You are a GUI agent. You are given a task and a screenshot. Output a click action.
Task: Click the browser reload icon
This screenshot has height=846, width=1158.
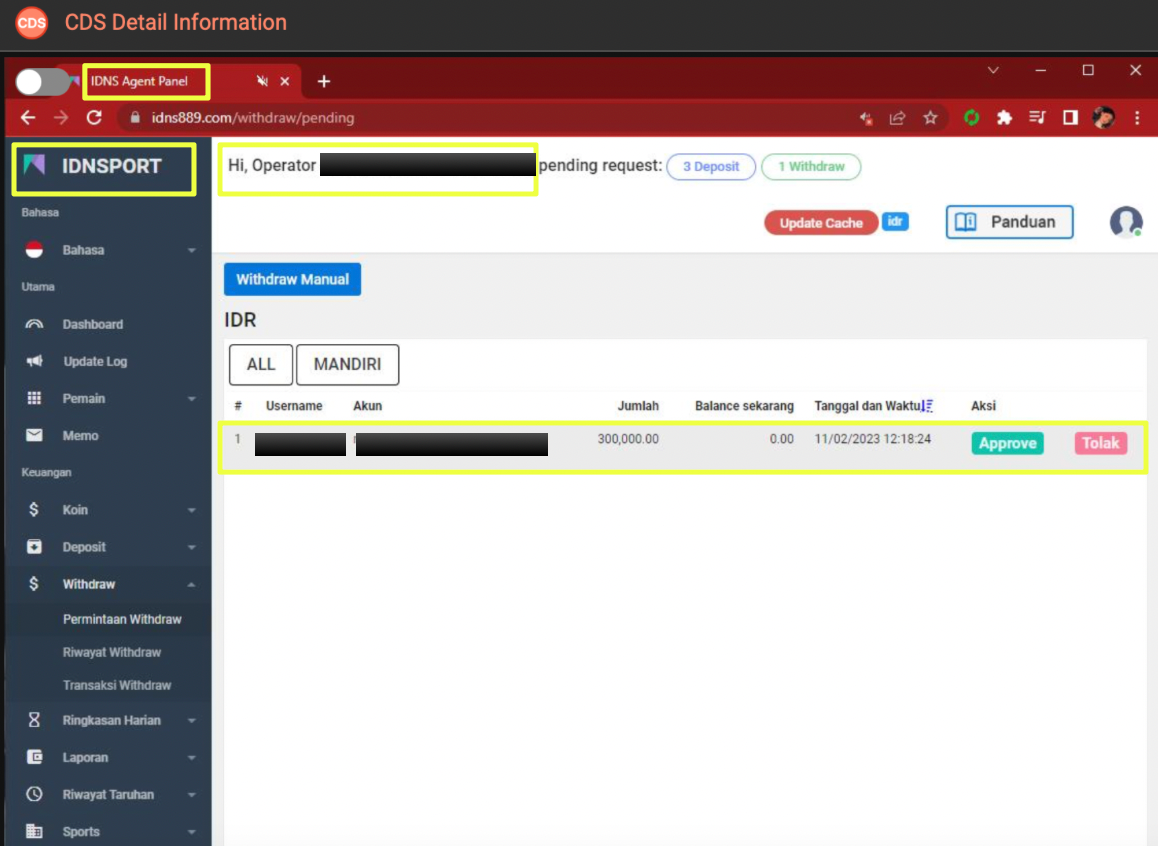coord(94,118)
